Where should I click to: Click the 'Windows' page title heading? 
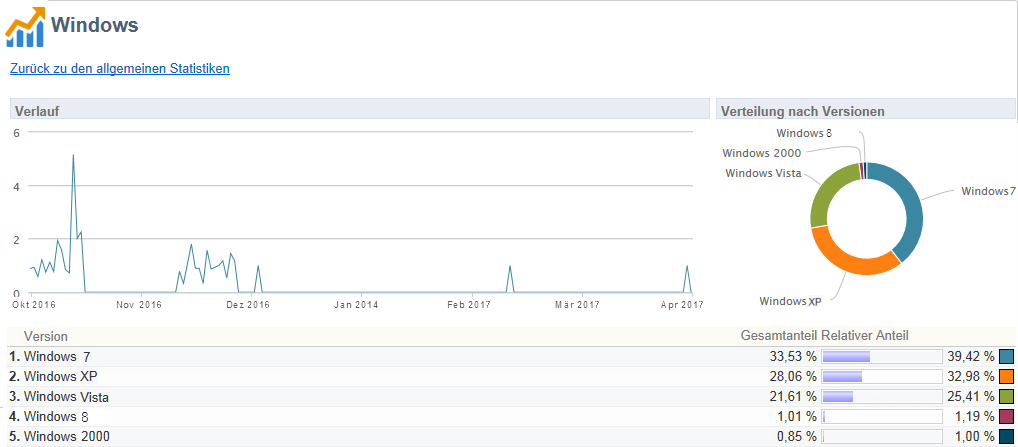(95, 25)
